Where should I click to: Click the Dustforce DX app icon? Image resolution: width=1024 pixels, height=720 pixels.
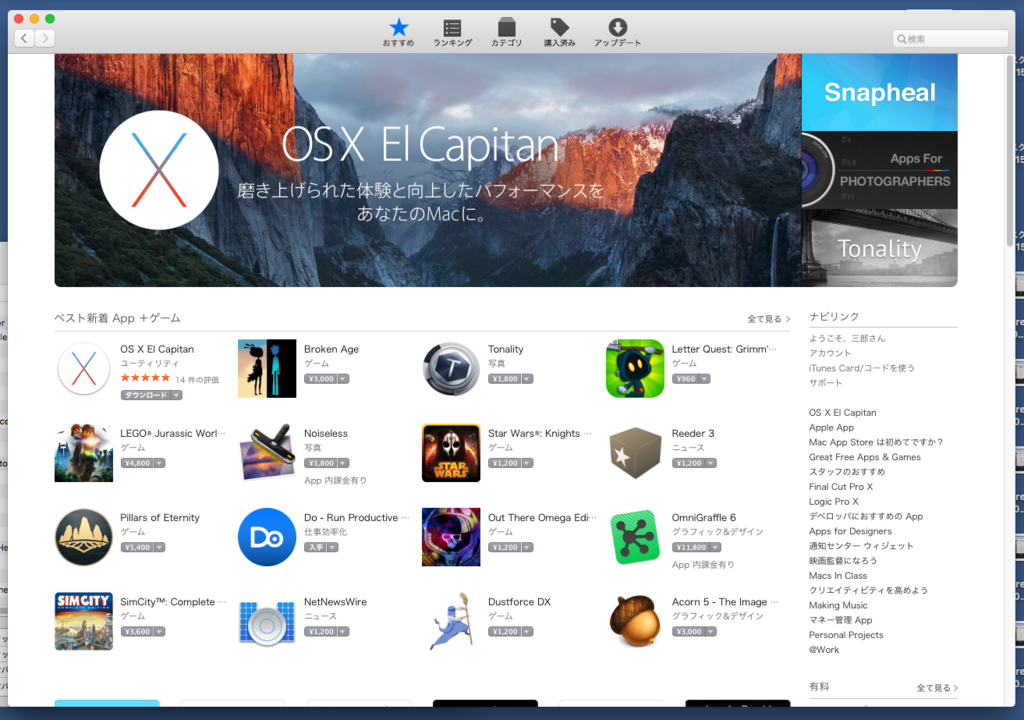[451, 621]
